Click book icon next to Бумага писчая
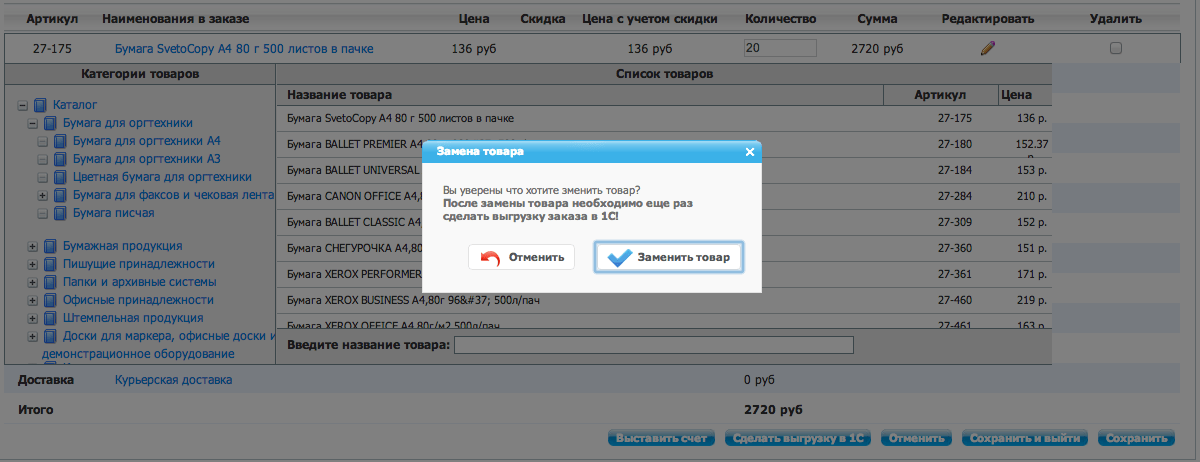 click(x=61, y=213)
